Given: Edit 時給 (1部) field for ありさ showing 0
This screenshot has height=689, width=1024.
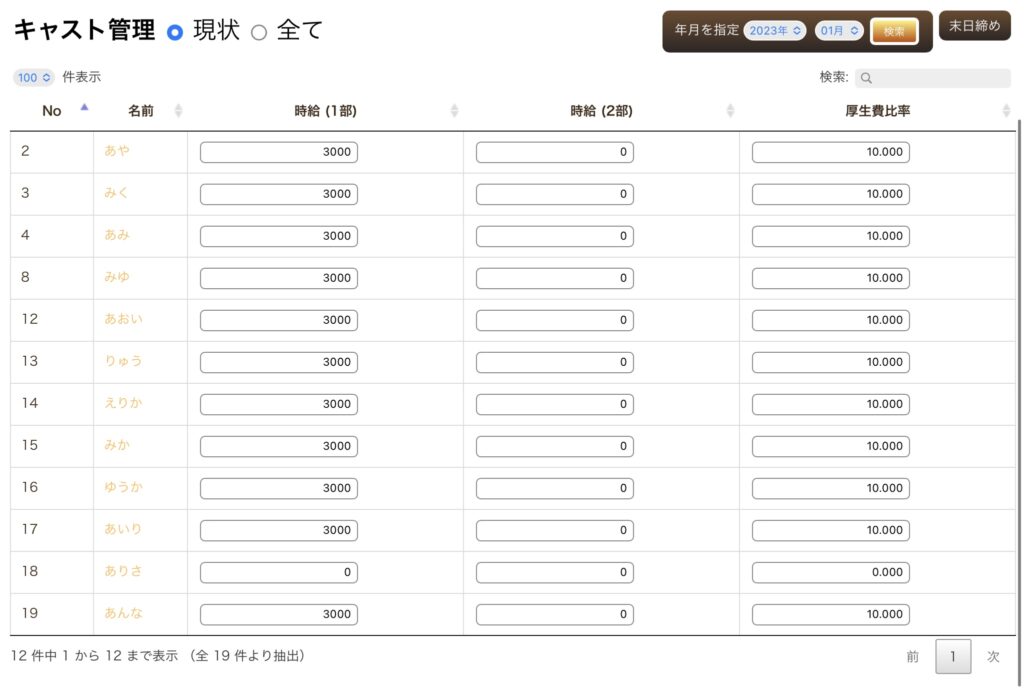Looking at the screenshot, I should (x=279, y=572).
